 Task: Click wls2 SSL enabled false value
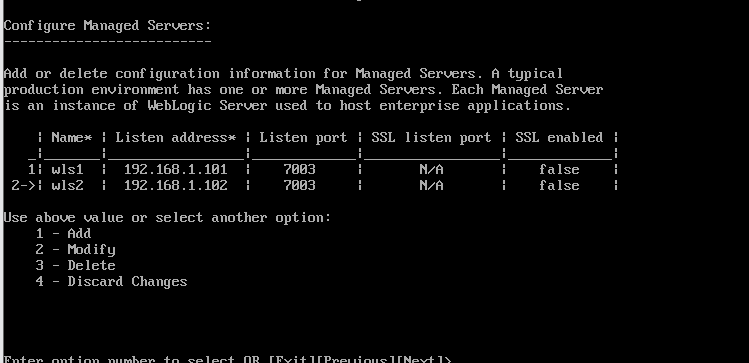coord(559,185)
